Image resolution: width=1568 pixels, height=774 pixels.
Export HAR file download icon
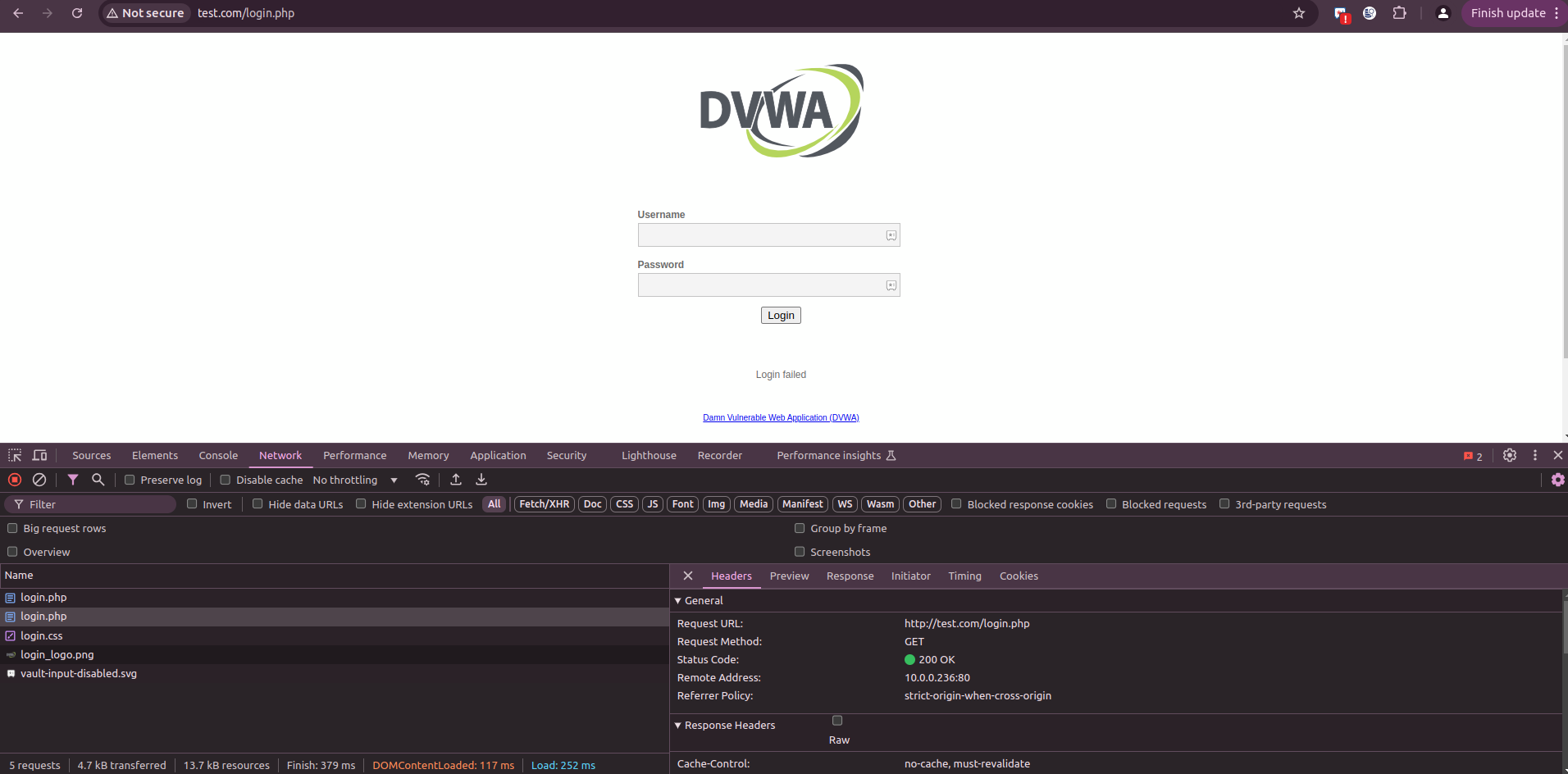click(x=481, y=480)
